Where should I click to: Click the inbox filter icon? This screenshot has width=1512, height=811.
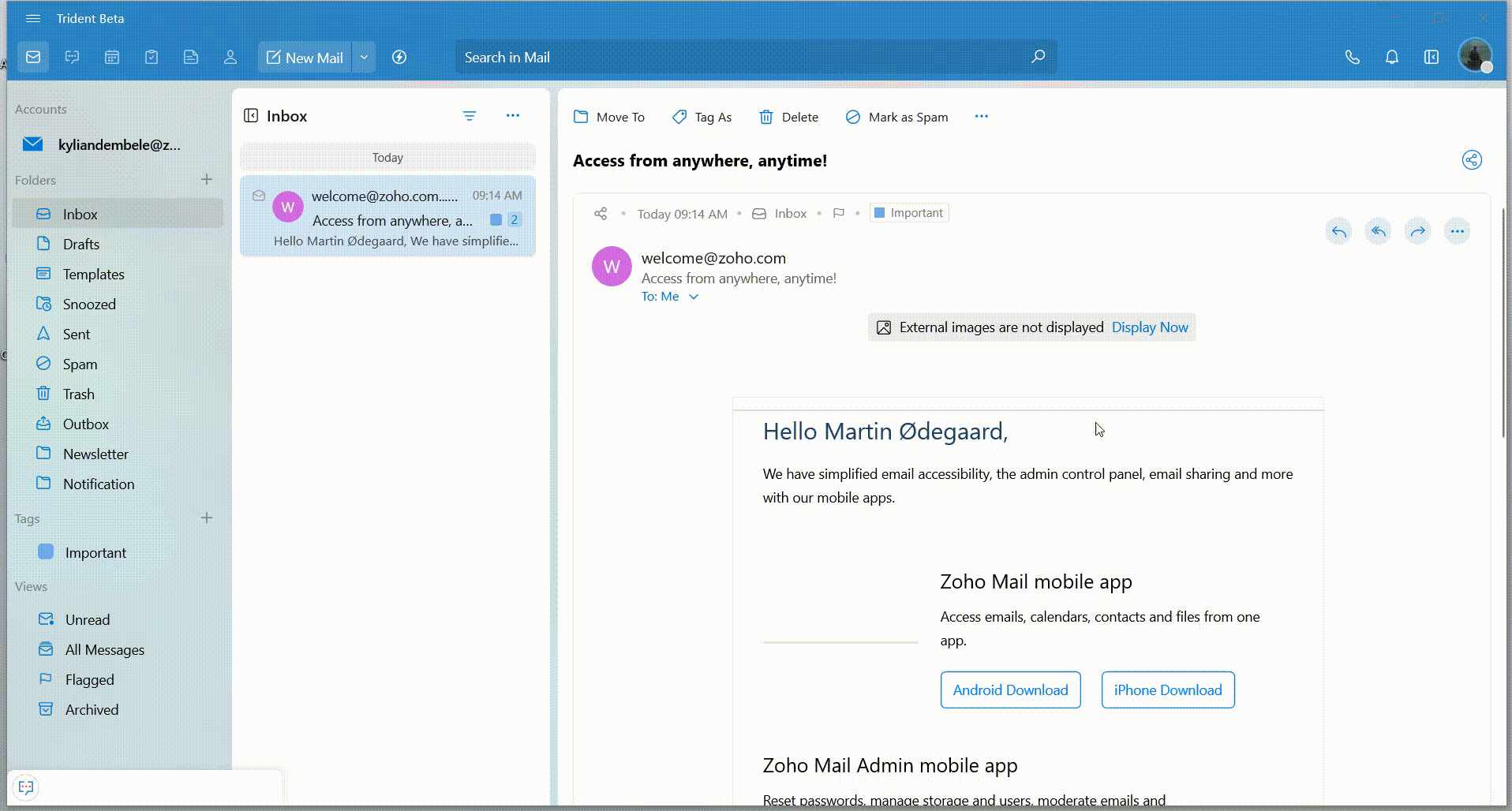point(470,115)
